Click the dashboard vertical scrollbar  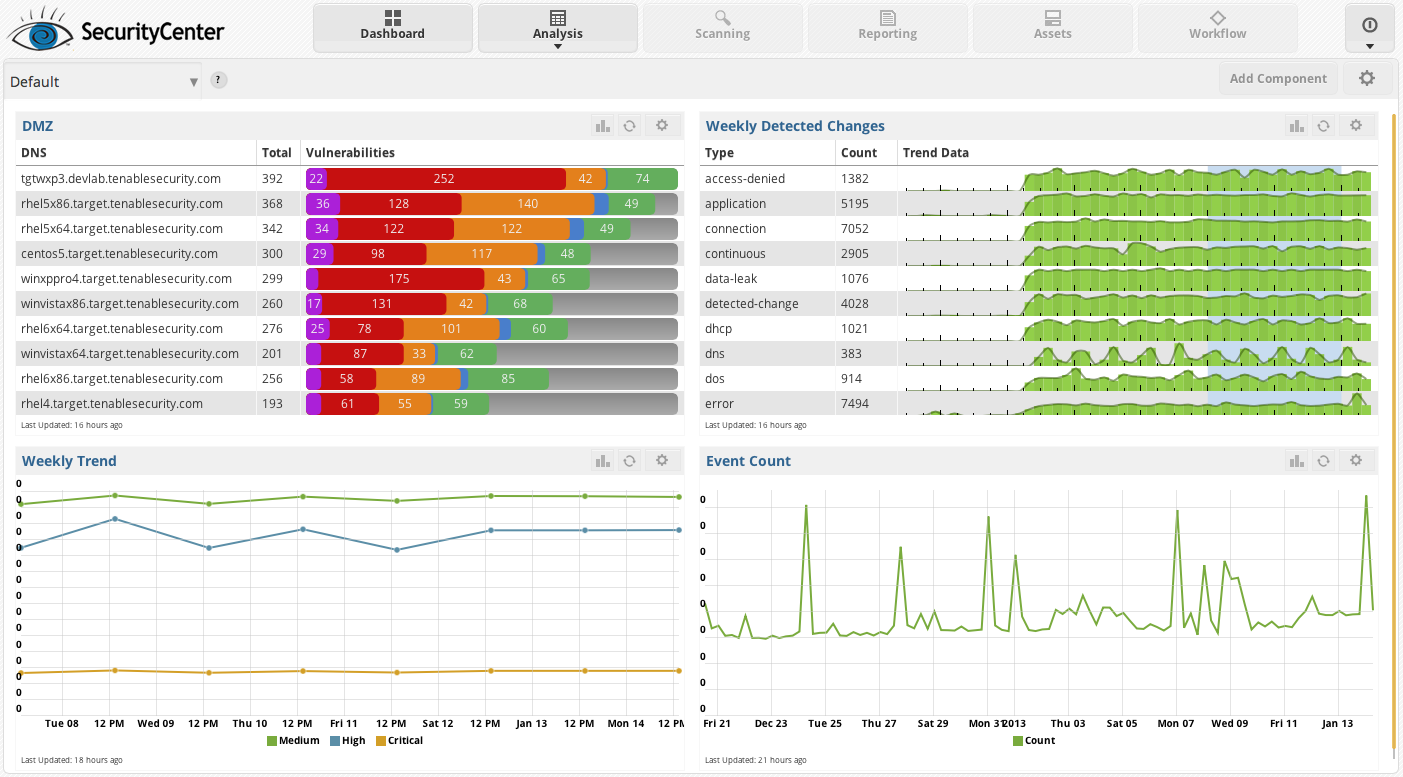coord(1395,430)
